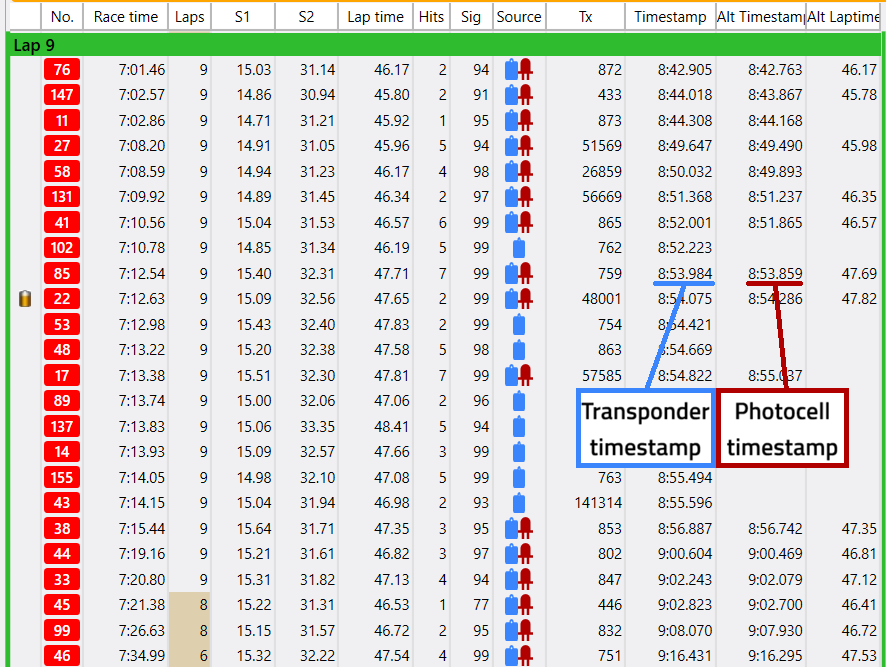The width and height of the screenshot is (886, 667).
Task: Click the source icon in car 131 row
Action: [x=519, y=197]
